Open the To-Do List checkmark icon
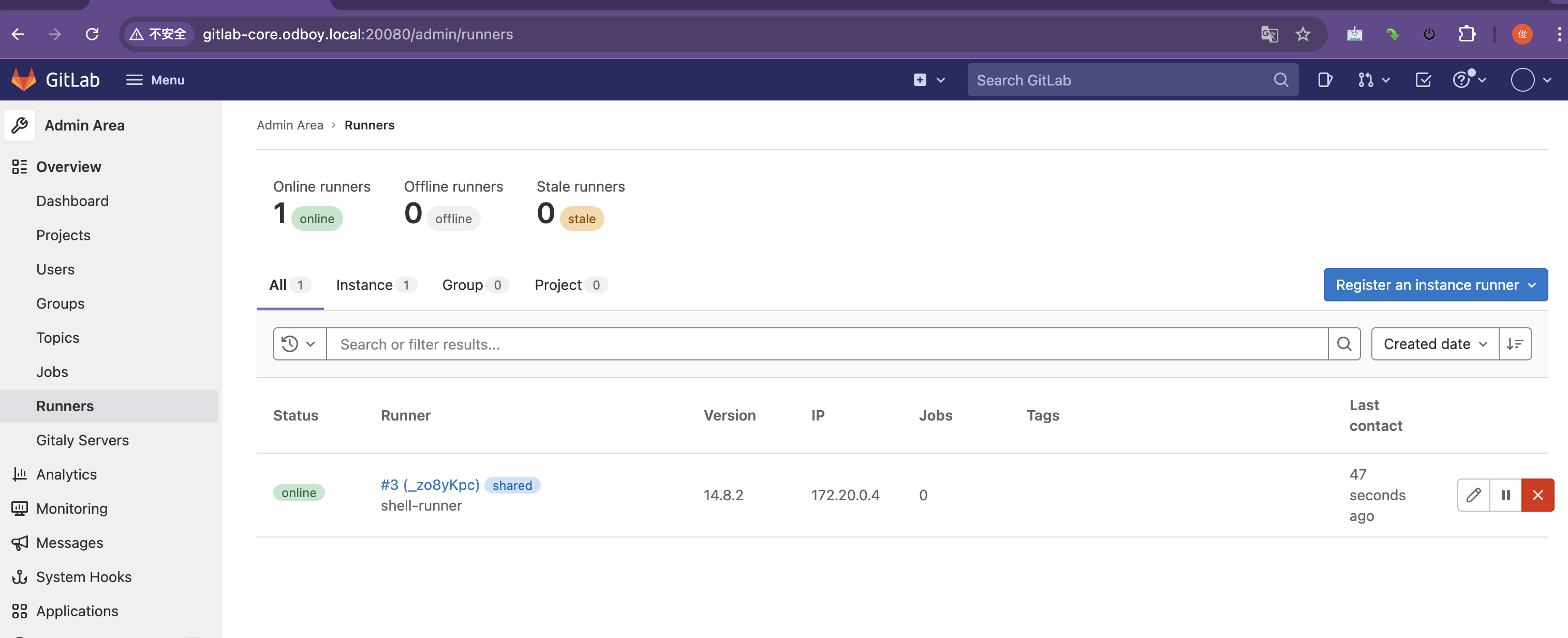 (x=1423, y=80)
